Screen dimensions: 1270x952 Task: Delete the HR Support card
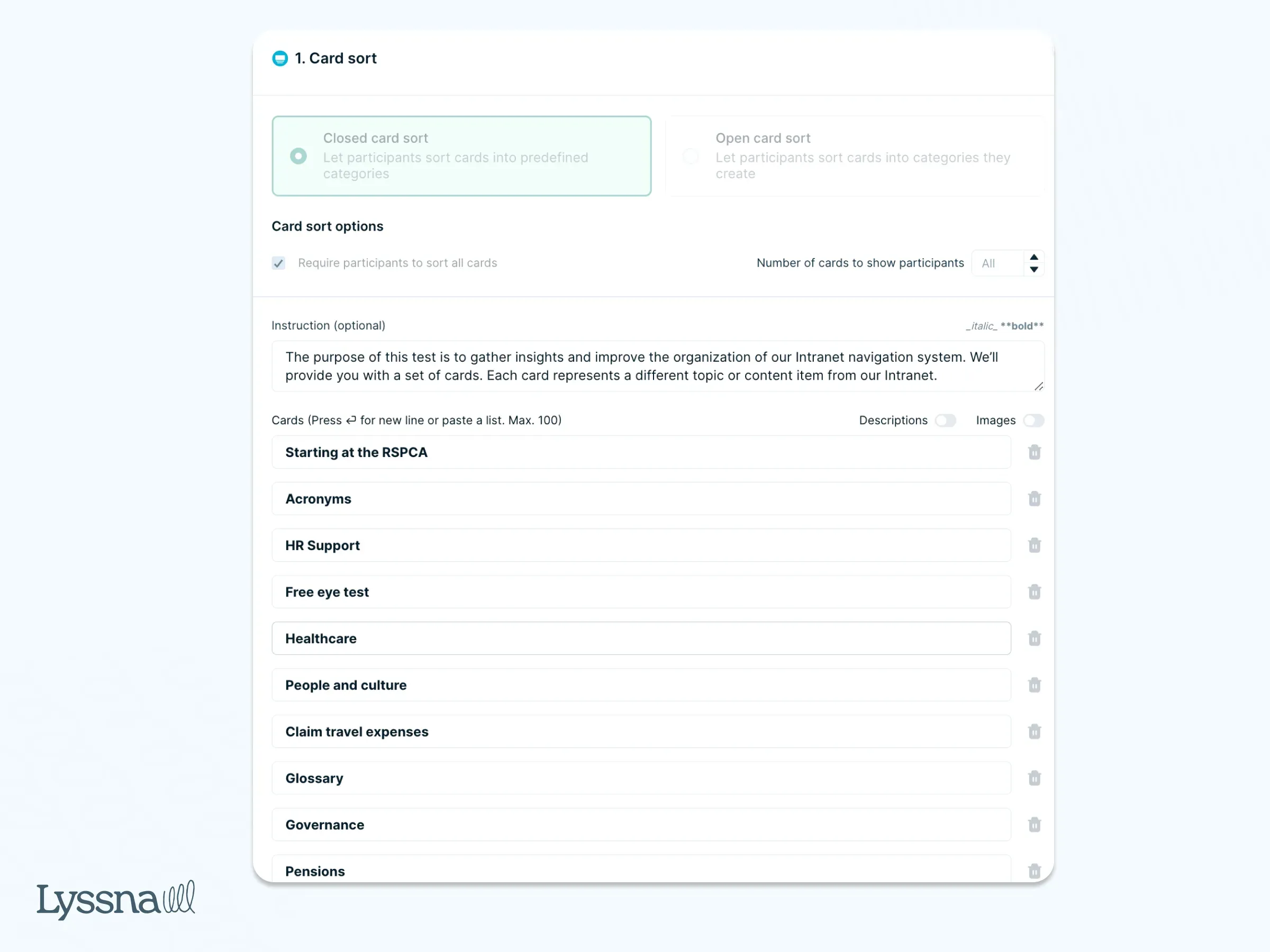coord(1035,545)
